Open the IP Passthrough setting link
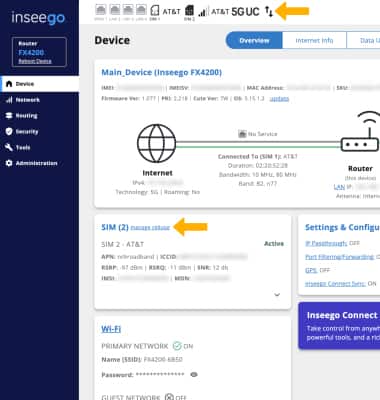This screenshot has width=380, height=400. click(326, 243)
